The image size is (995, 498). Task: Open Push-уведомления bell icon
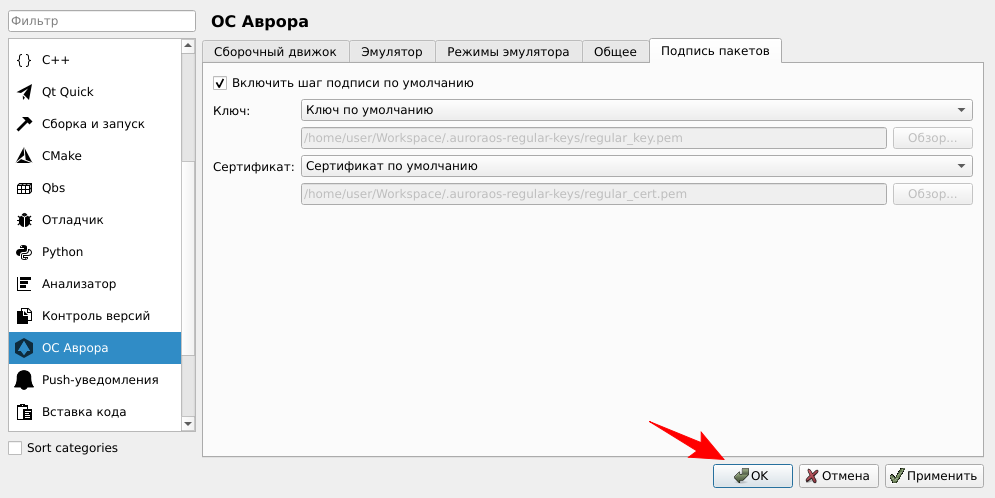click(x=24, y=380)
